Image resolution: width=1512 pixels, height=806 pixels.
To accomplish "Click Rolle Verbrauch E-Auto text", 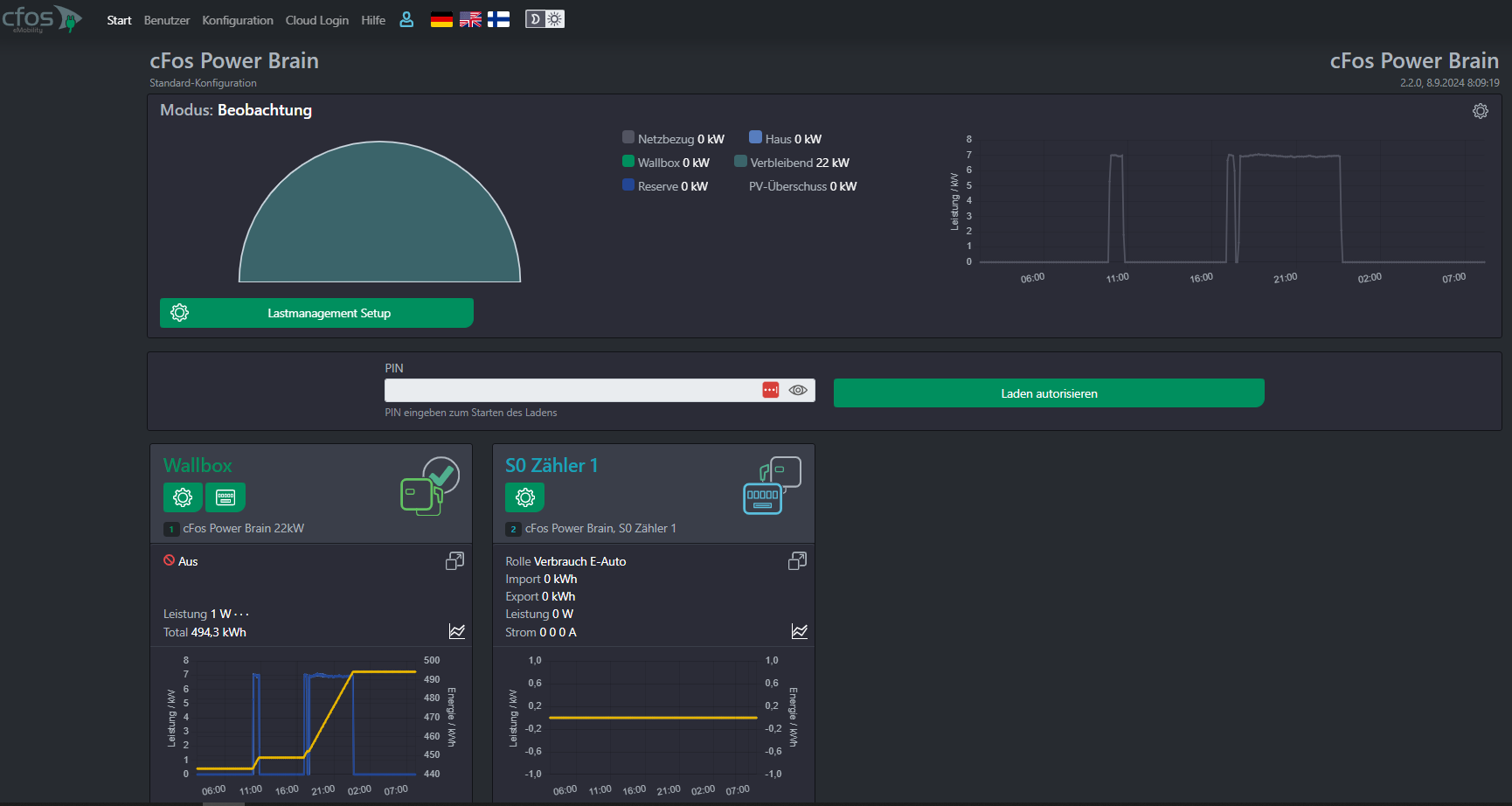I will tap(565, 561).
